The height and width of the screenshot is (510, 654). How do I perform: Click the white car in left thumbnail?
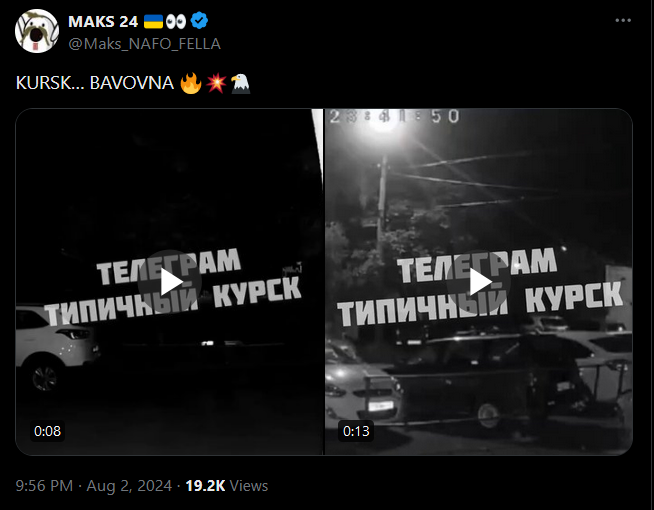[x=54, y=347]
